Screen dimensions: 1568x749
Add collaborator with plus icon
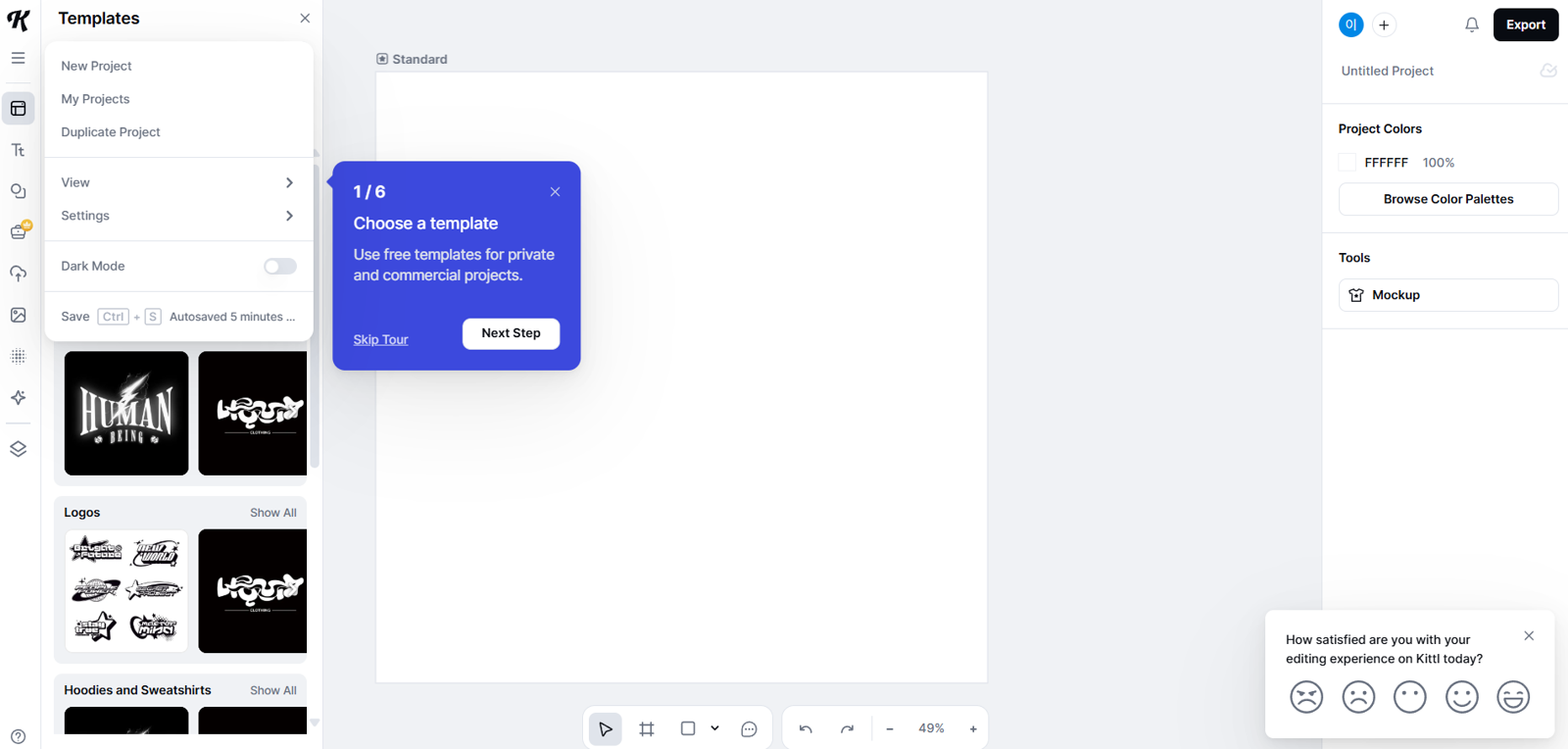pos(1384,25)
